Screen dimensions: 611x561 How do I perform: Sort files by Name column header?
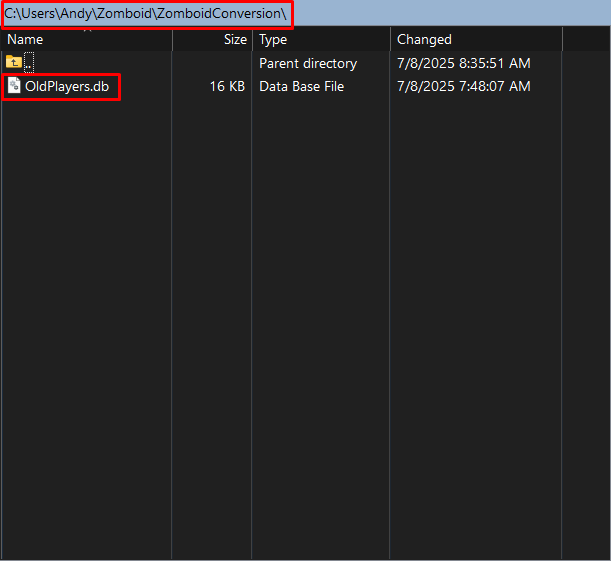pos(25,39)
